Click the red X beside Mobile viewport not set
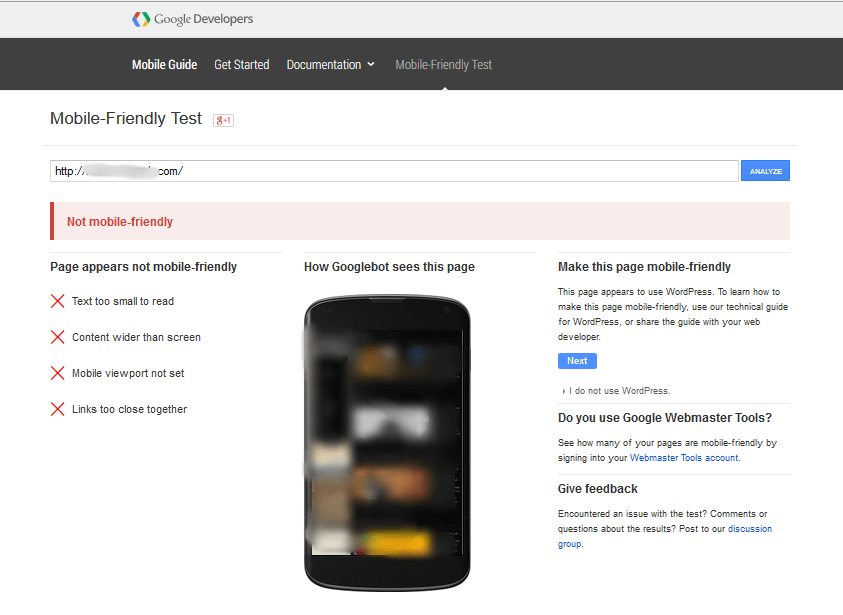Screen dimensions: 843x615 pos(57,373)
